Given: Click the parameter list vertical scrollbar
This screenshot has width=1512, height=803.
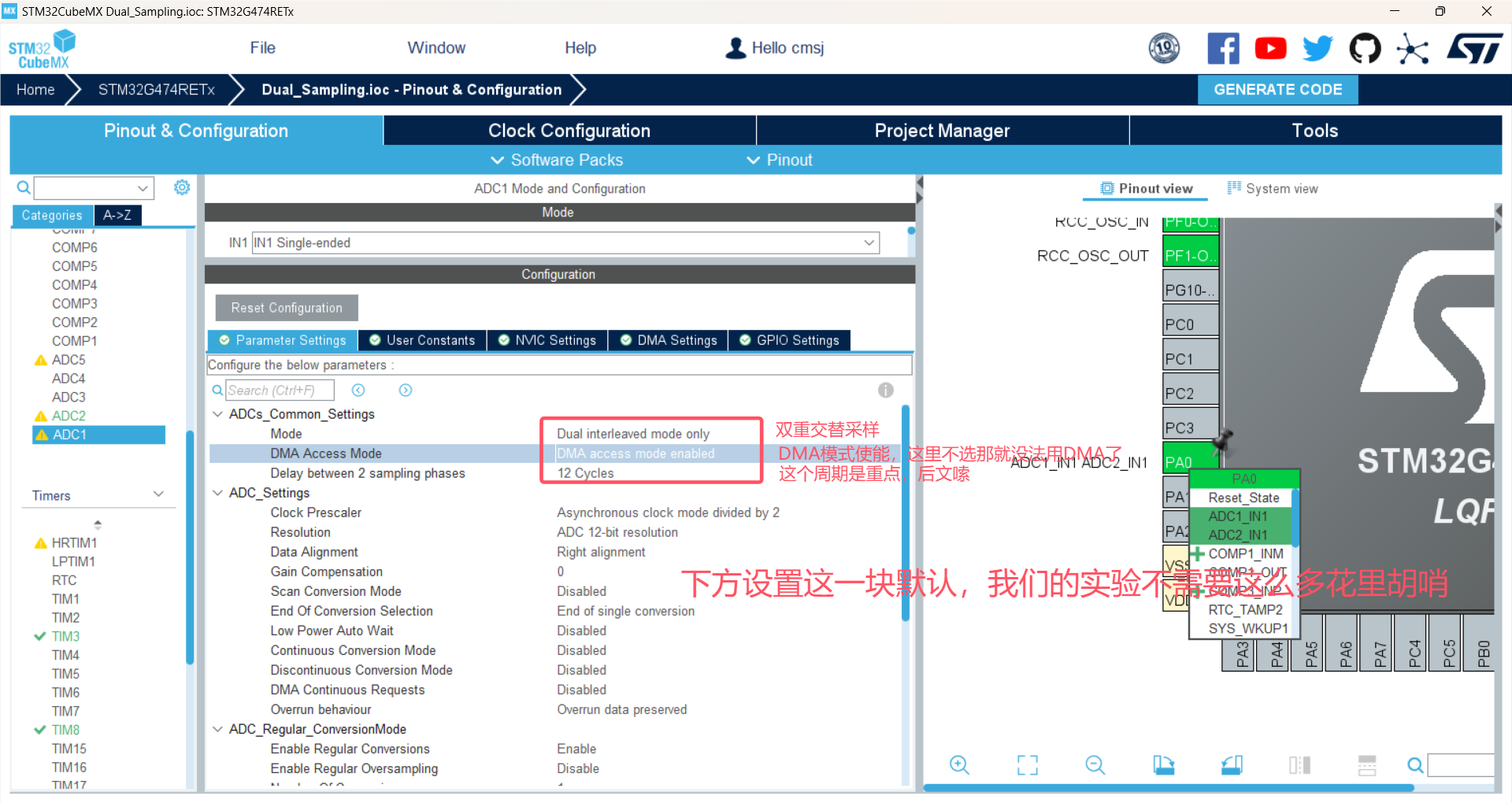Looking at the screenshot, I should click(906, 512).
